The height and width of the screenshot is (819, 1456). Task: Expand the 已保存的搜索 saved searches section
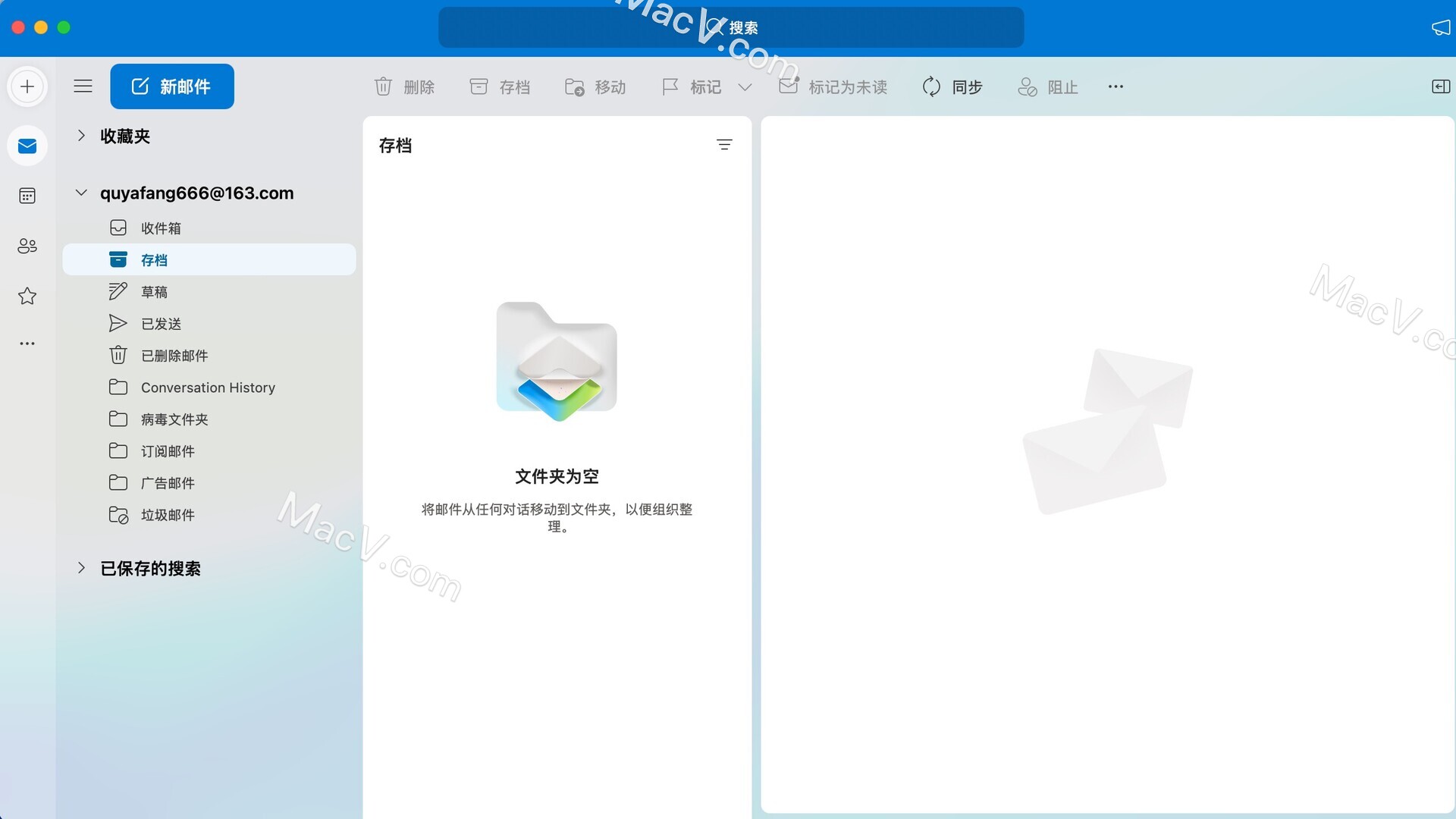pyautogui.click(x=81, y=568)
